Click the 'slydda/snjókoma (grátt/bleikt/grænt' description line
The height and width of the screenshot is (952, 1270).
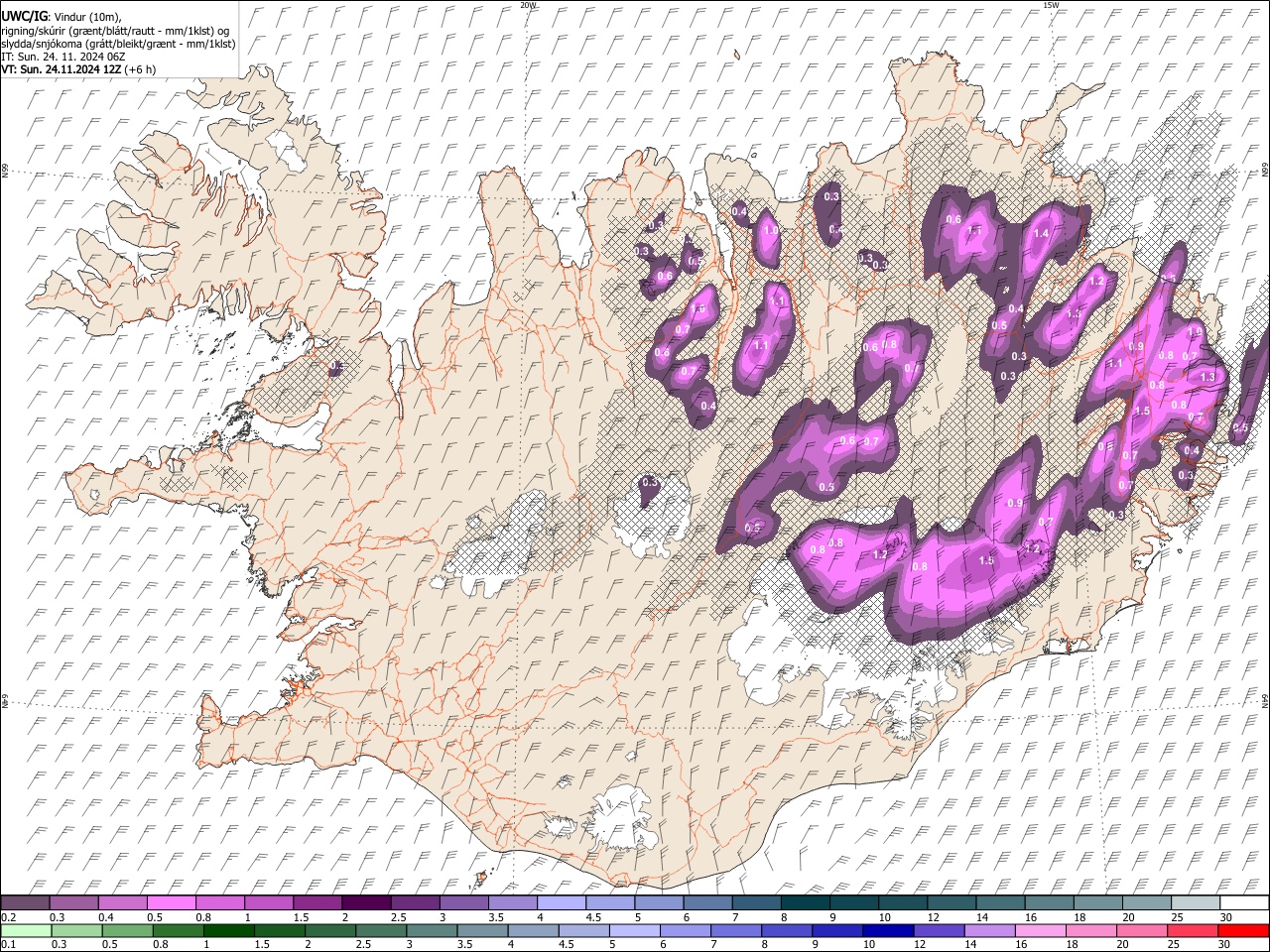119,44
